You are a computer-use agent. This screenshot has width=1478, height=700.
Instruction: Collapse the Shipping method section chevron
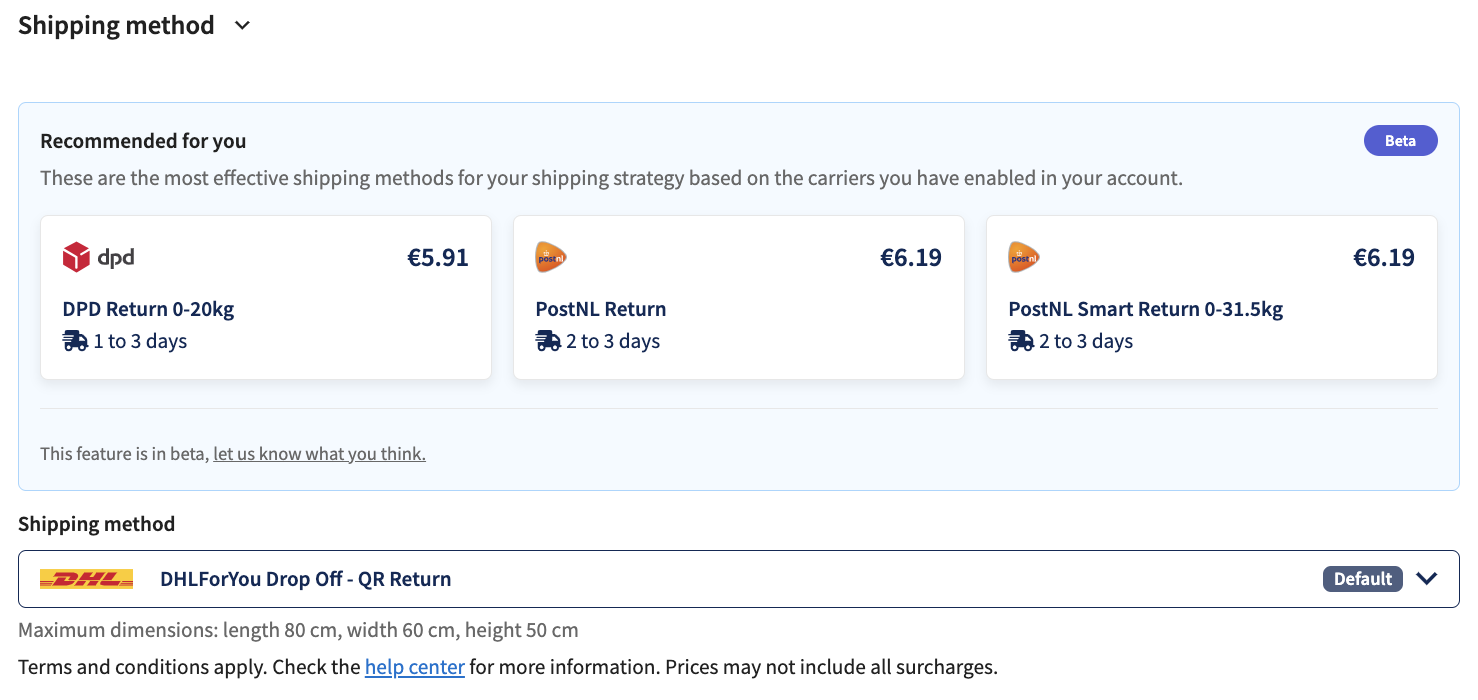click(242, 26)
